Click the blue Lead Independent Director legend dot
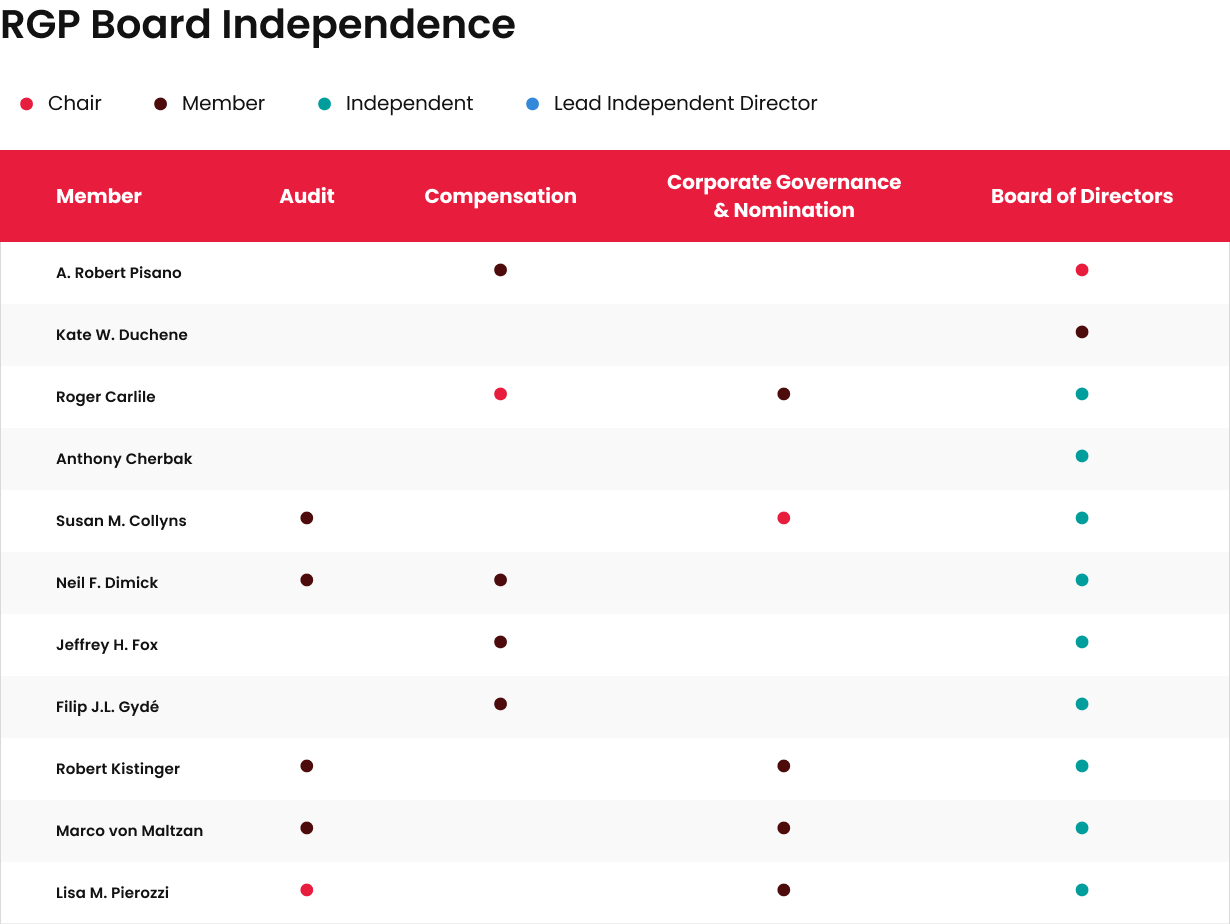 (x=533, y=104)
